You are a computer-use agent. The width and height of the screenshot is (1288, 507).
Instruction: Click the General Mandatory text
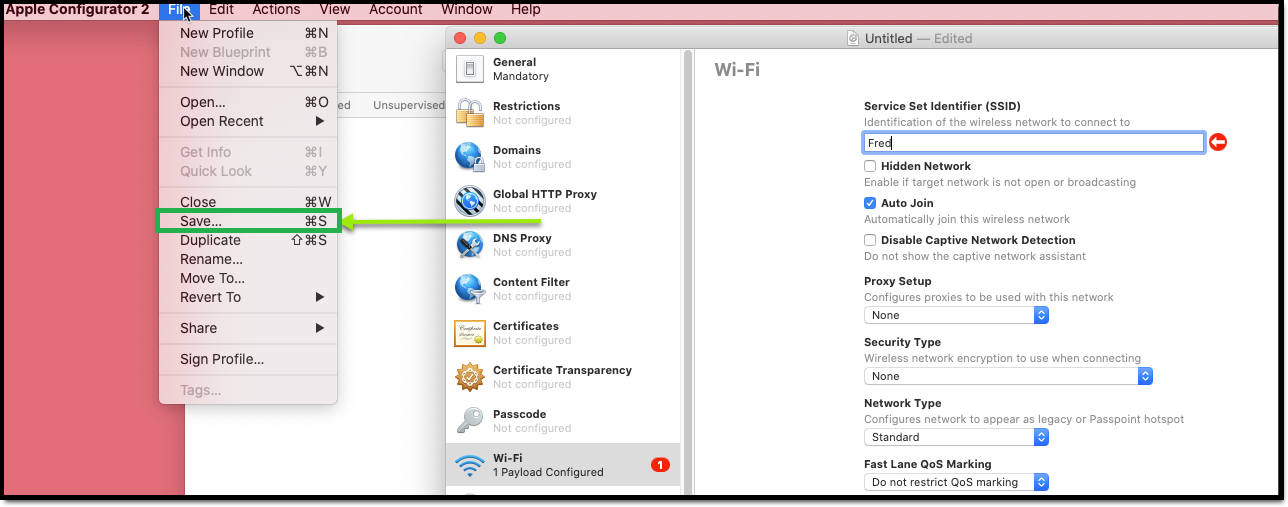tap(521, 69)
